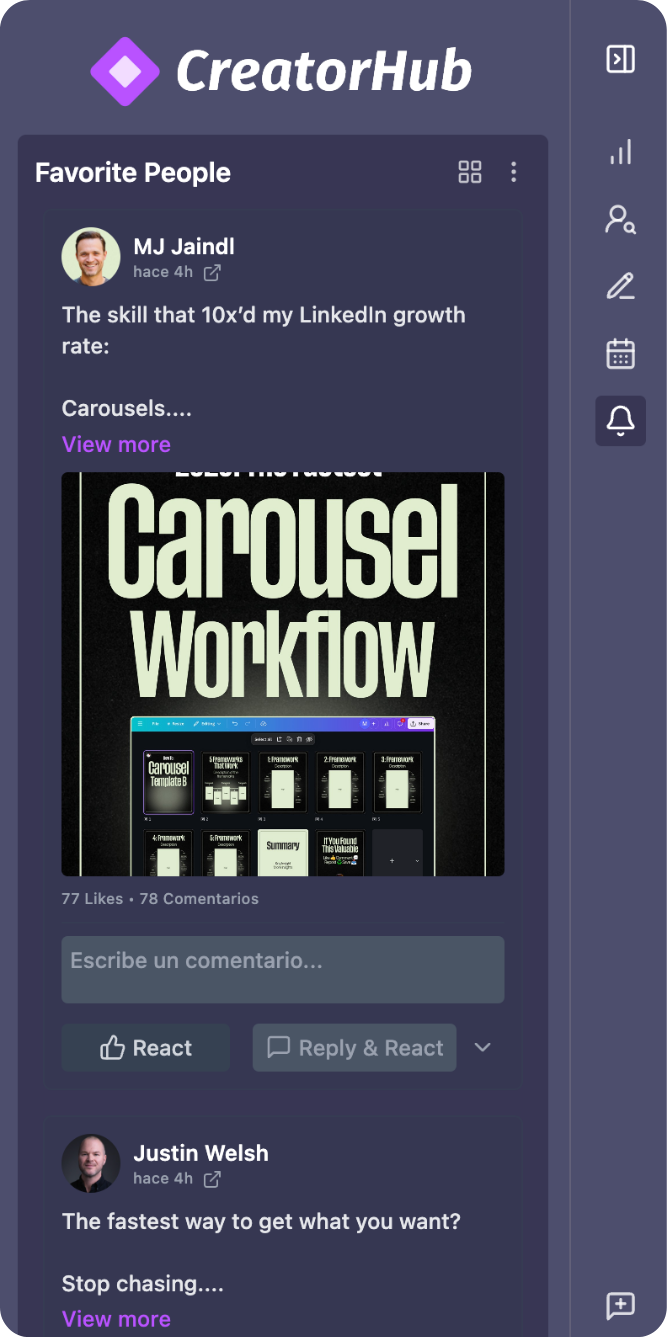Click the CreatorHub diamond logo
This screenshot has width=667, height=1338.
[x=125, y=72]
